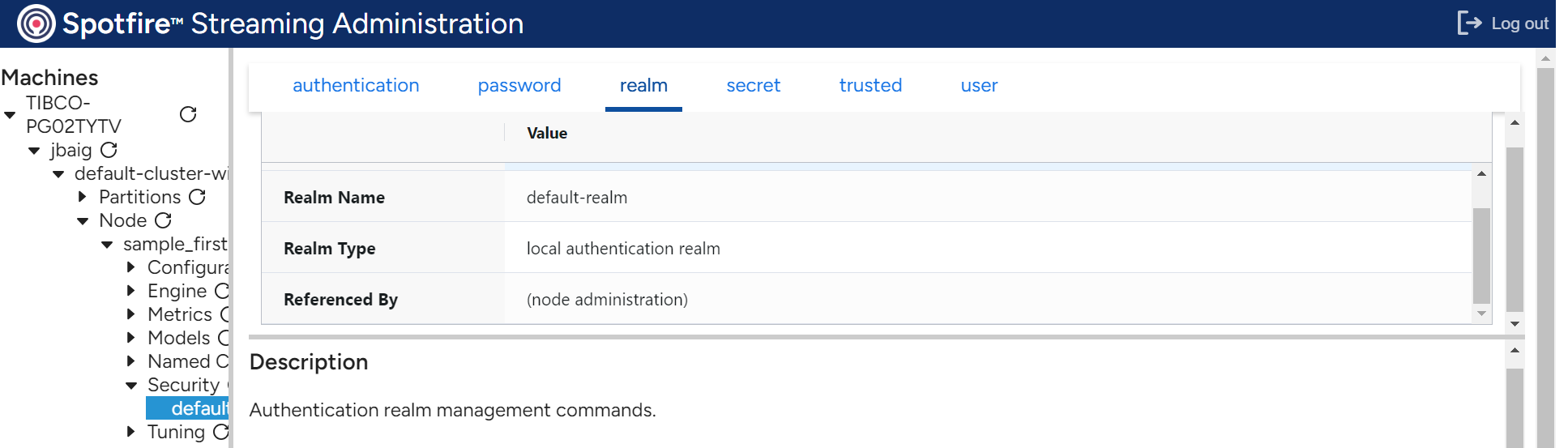
Task: Select the sample_first node label
Action: (x=175, y=244)
